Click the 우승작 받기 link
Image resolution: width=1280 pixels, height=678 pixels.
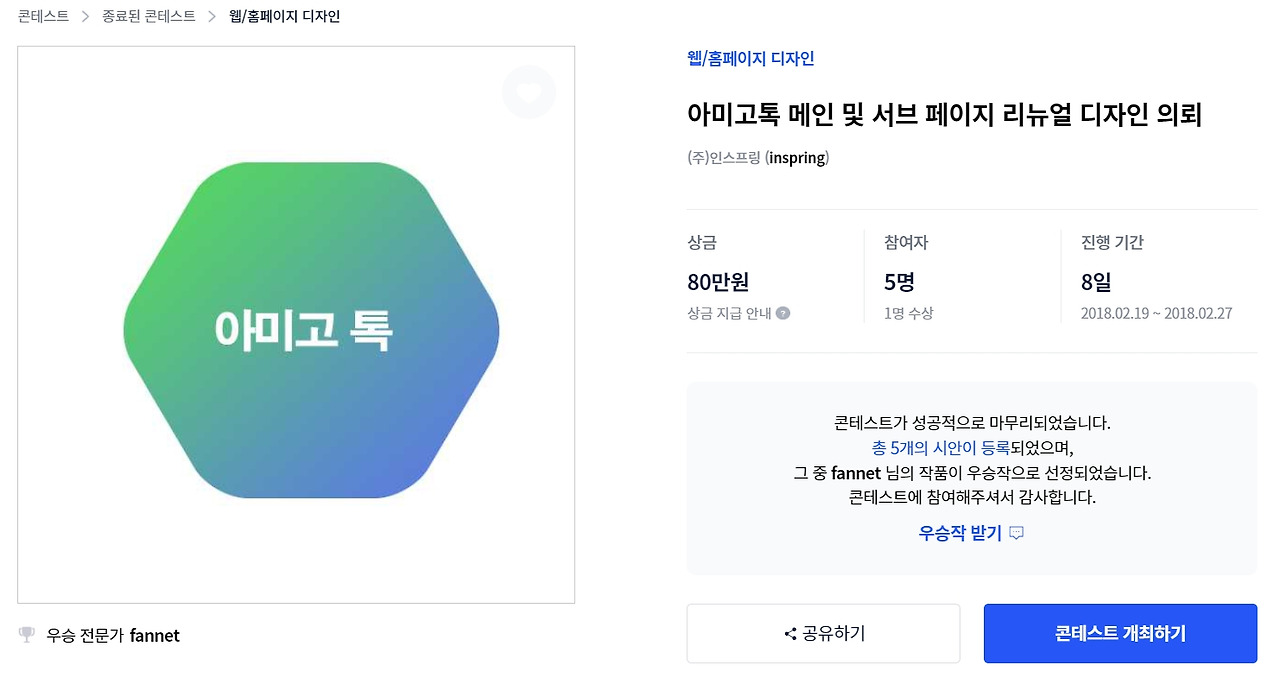point(960,533)
